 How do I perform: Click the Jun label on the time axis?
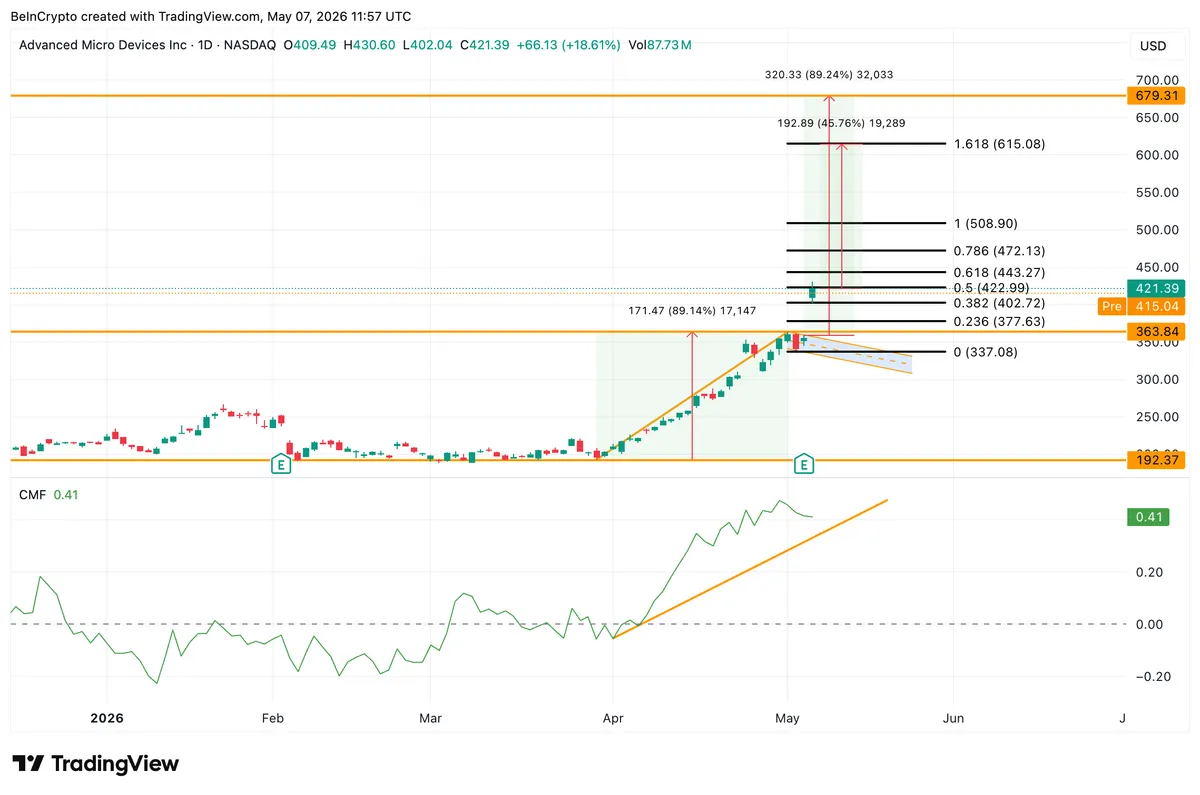click(954, 718)
